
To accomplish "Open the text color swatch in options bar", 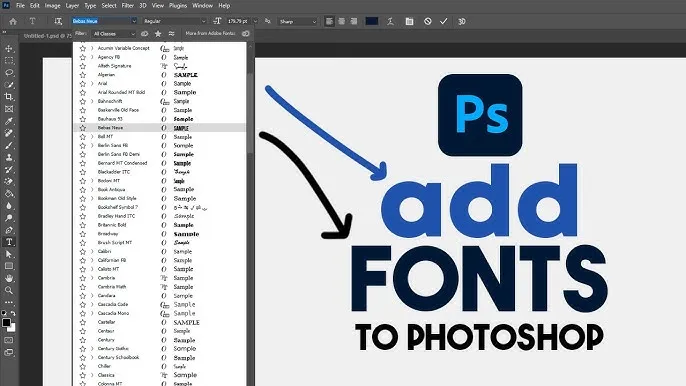I will click(372, 21).
